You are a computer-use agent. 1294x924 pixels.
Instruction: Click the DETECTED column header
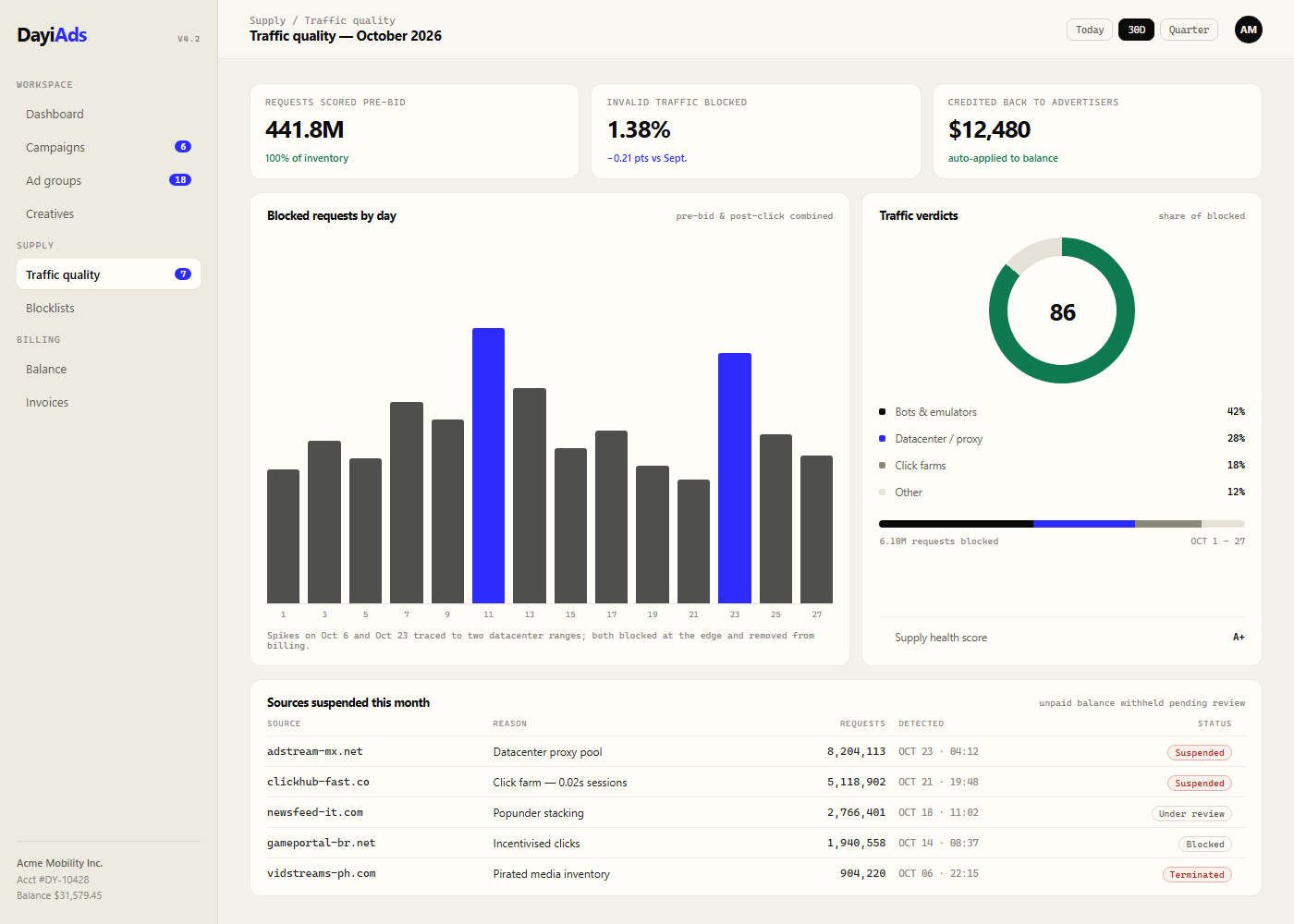(x=922, y=723)
